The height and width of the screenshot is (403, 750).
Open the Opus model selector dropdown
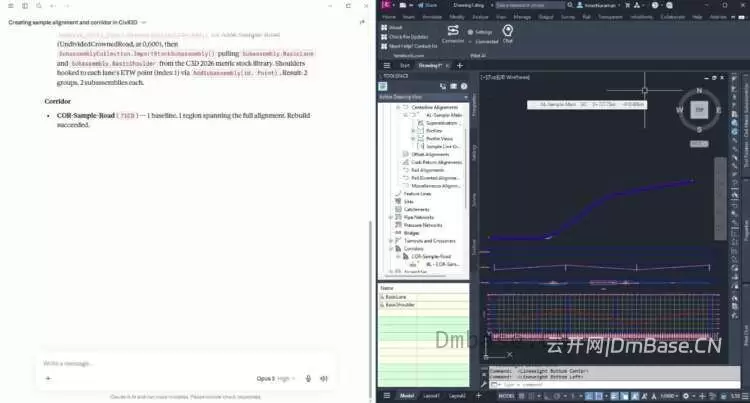276,378
